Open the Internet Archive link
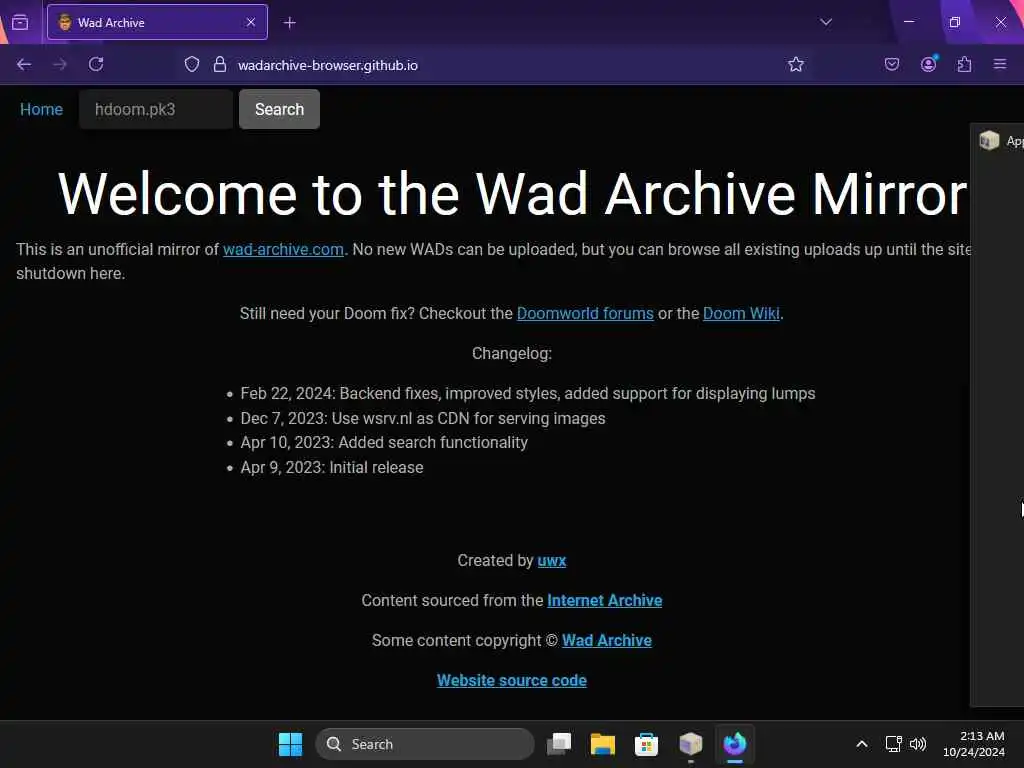 [604, 600]
